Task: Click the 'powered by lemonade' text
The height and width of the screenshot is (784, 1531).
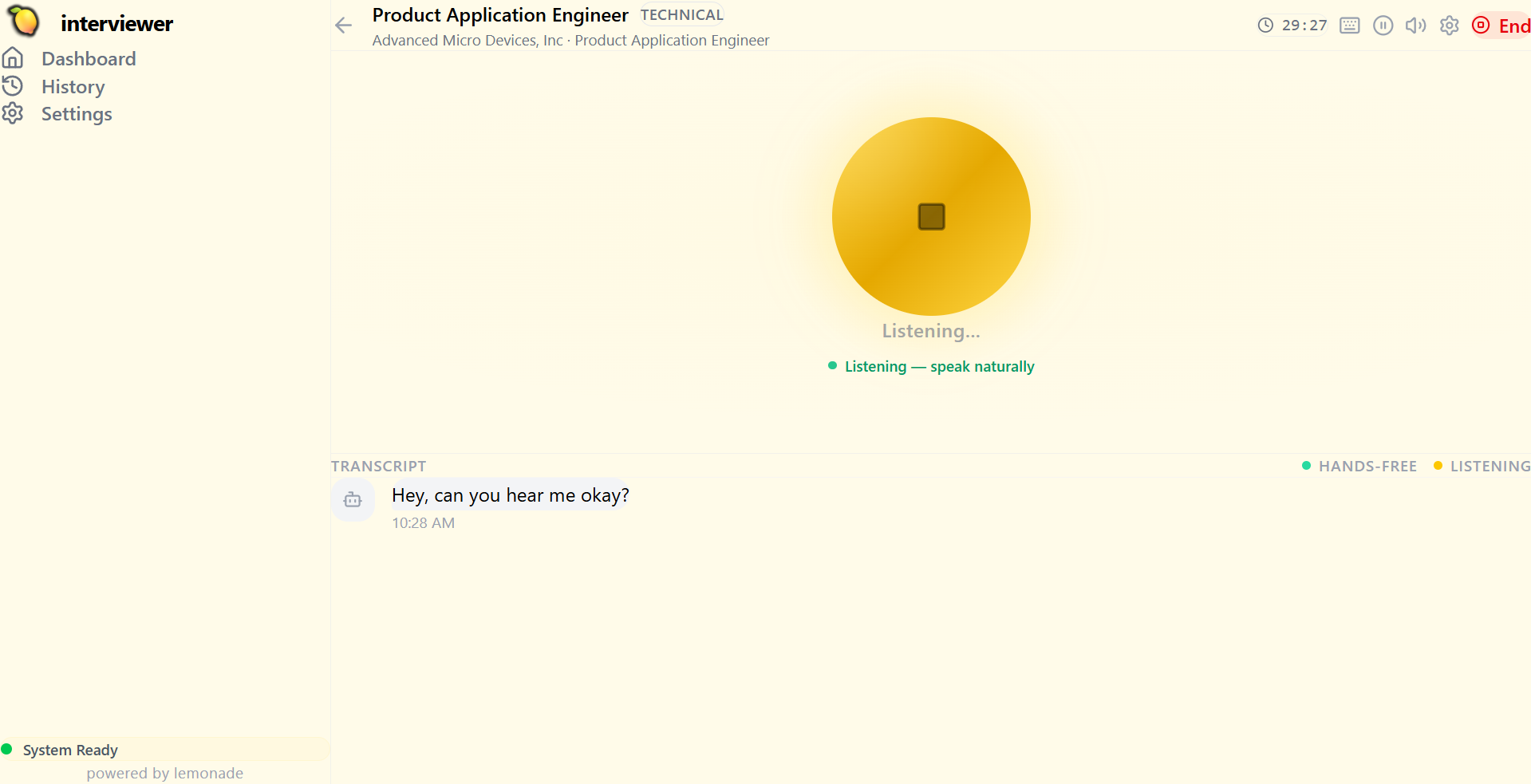Action: pyautogui.click(x=165, y=774)
